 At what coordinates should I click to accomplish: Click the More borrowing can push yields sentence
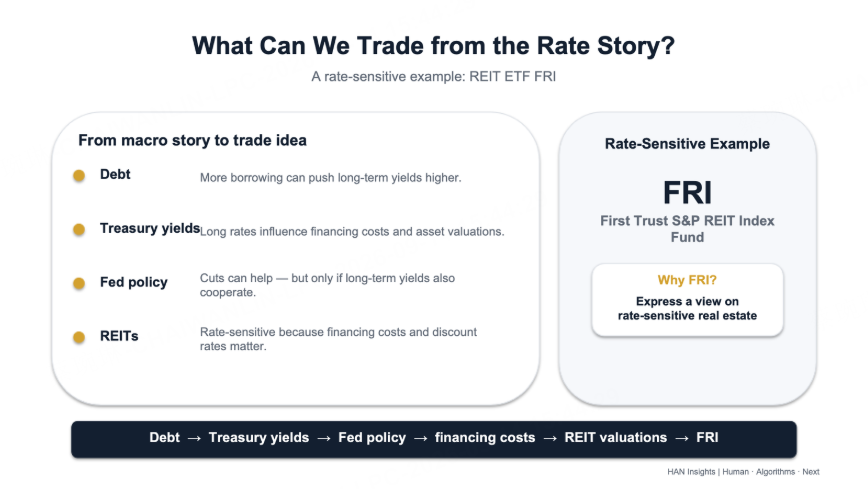330,178
